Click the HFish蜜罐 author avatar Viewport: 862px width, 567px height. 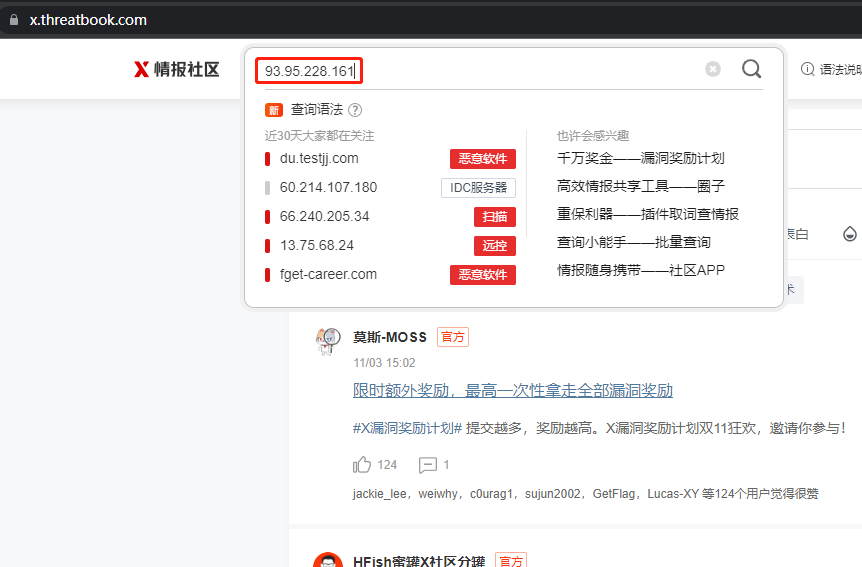[x=328, y=560]
